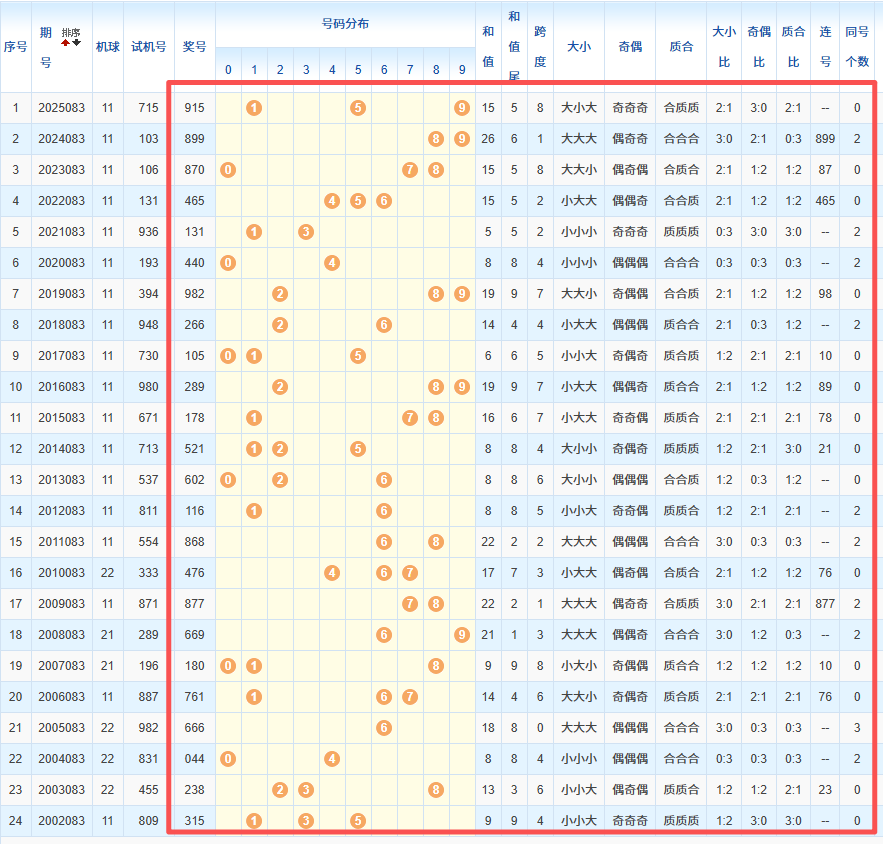Screen dimensions: 883x844
Task: Click the 排序 sort label
Action: click(71, 33)
